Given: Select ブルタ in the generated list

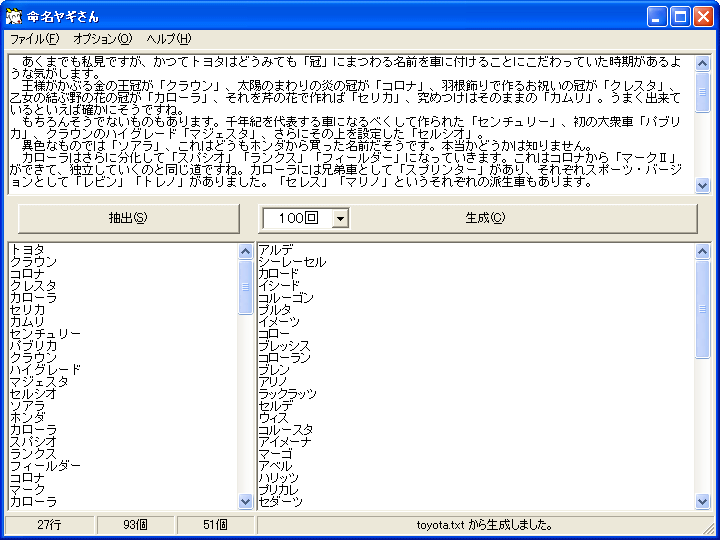Looking at the screenshot, I should coord(275,309).
